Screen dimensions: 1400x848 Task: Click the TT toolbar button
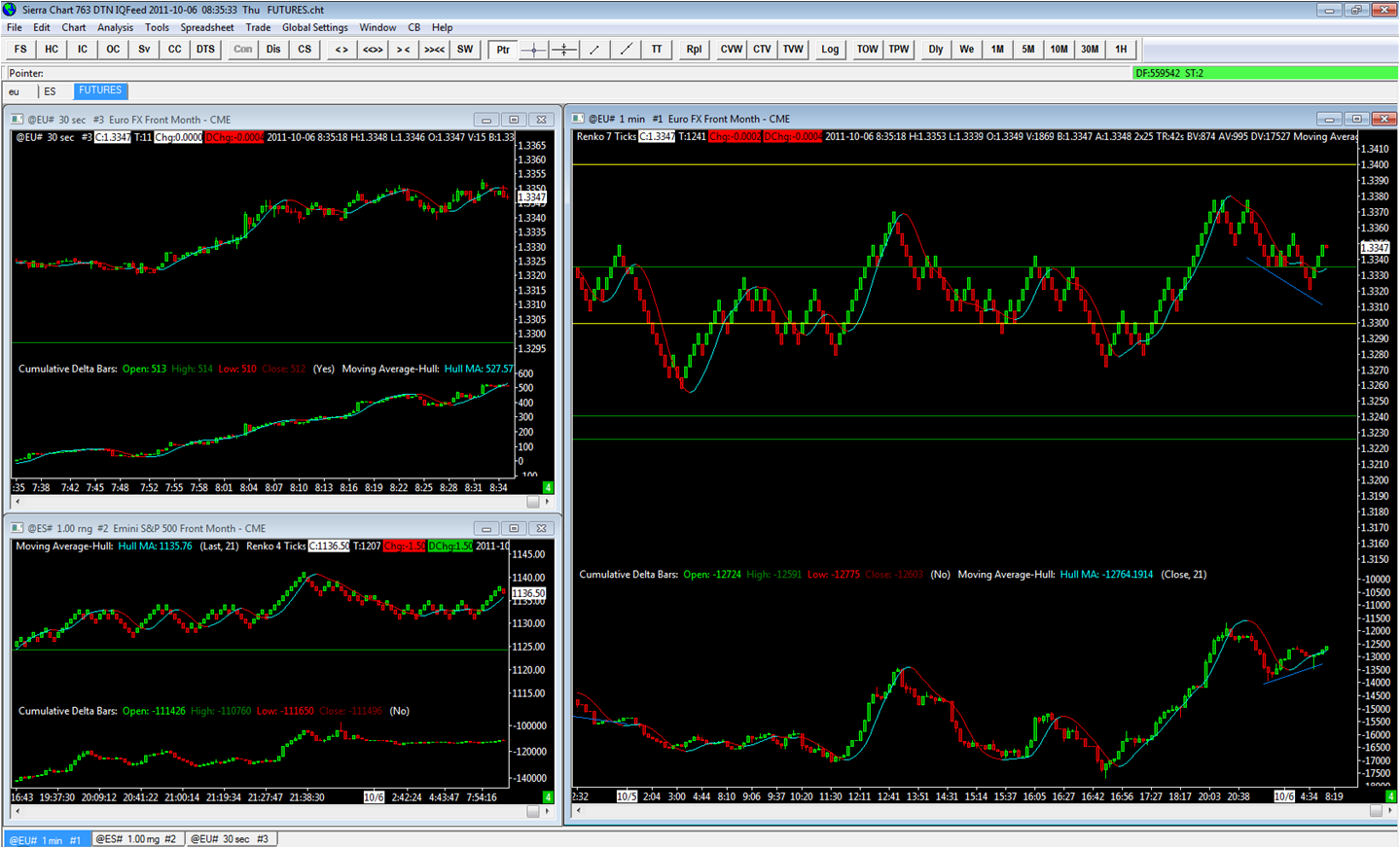pyautogui.click(x=657, y=50)
